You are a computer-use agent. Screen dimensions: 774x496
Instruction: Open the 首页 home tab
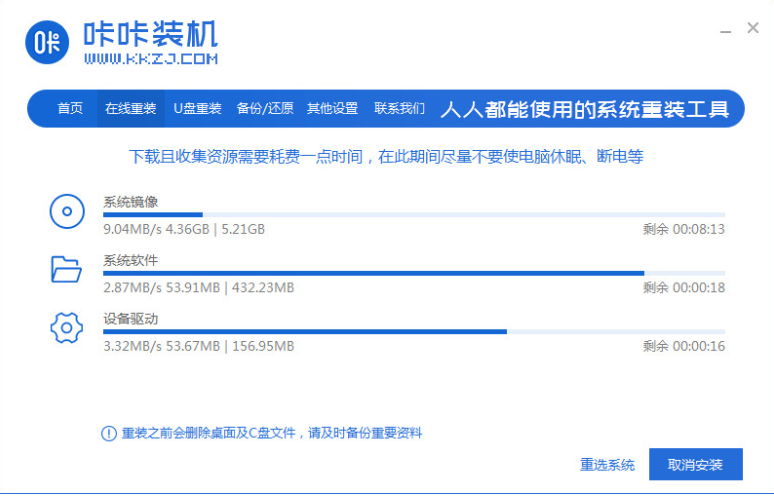click(x=70, y=108)
